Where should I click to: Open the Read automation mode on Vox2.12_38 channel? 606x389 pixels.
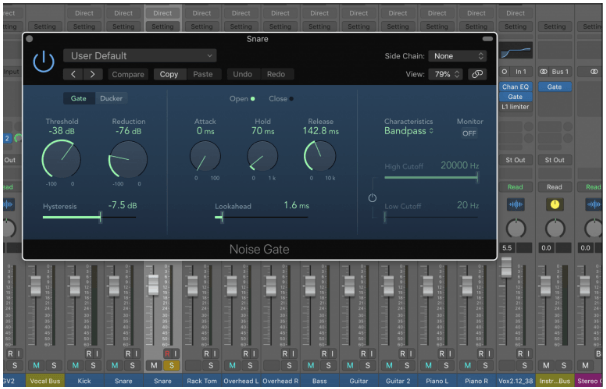(x=516, y=187)
